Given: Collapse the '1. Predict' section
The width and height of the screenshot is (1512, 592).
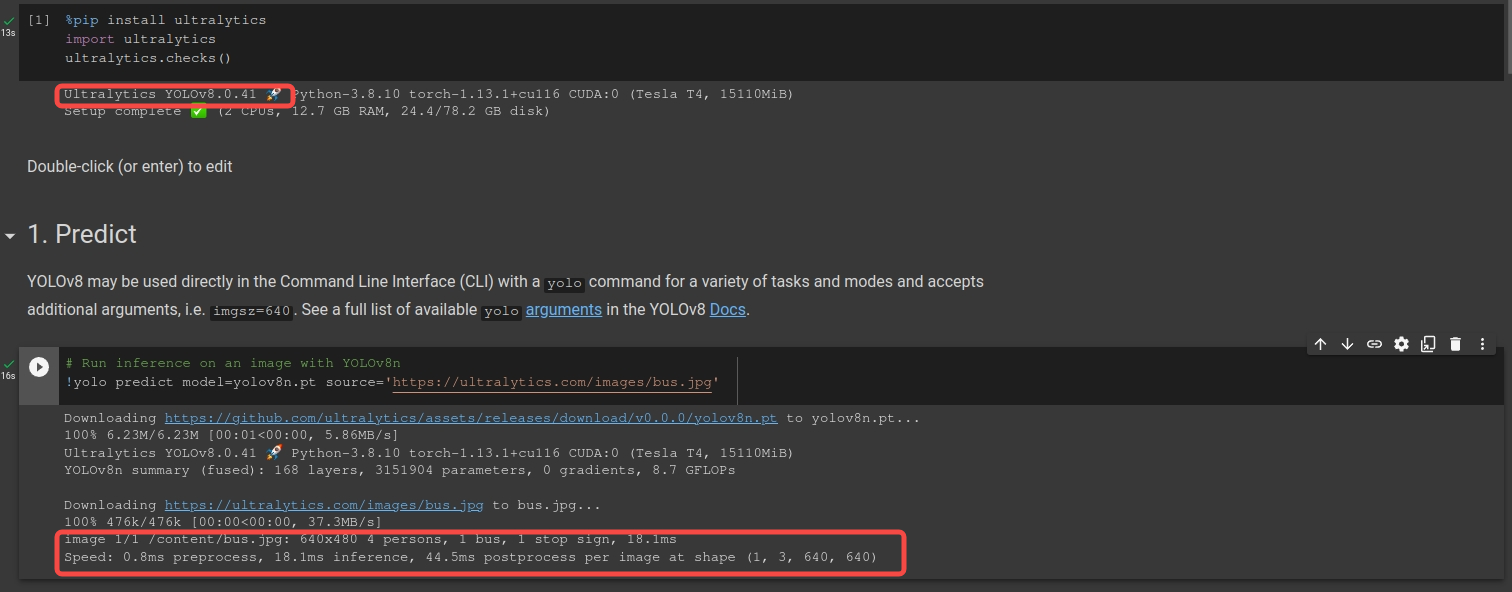Looking at the screenshot, I should 11,235.
